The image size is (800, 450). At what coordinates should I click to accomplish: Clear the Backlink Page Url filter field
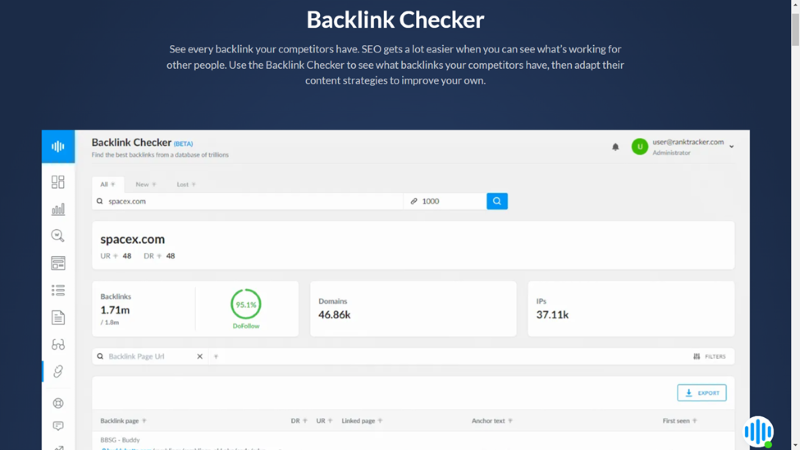[x=200, y=357]
